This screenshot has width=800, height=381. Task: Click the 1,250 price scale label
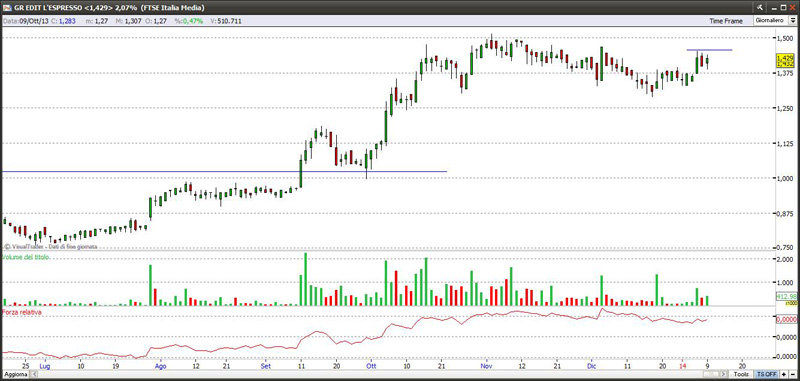pos(784,108)
